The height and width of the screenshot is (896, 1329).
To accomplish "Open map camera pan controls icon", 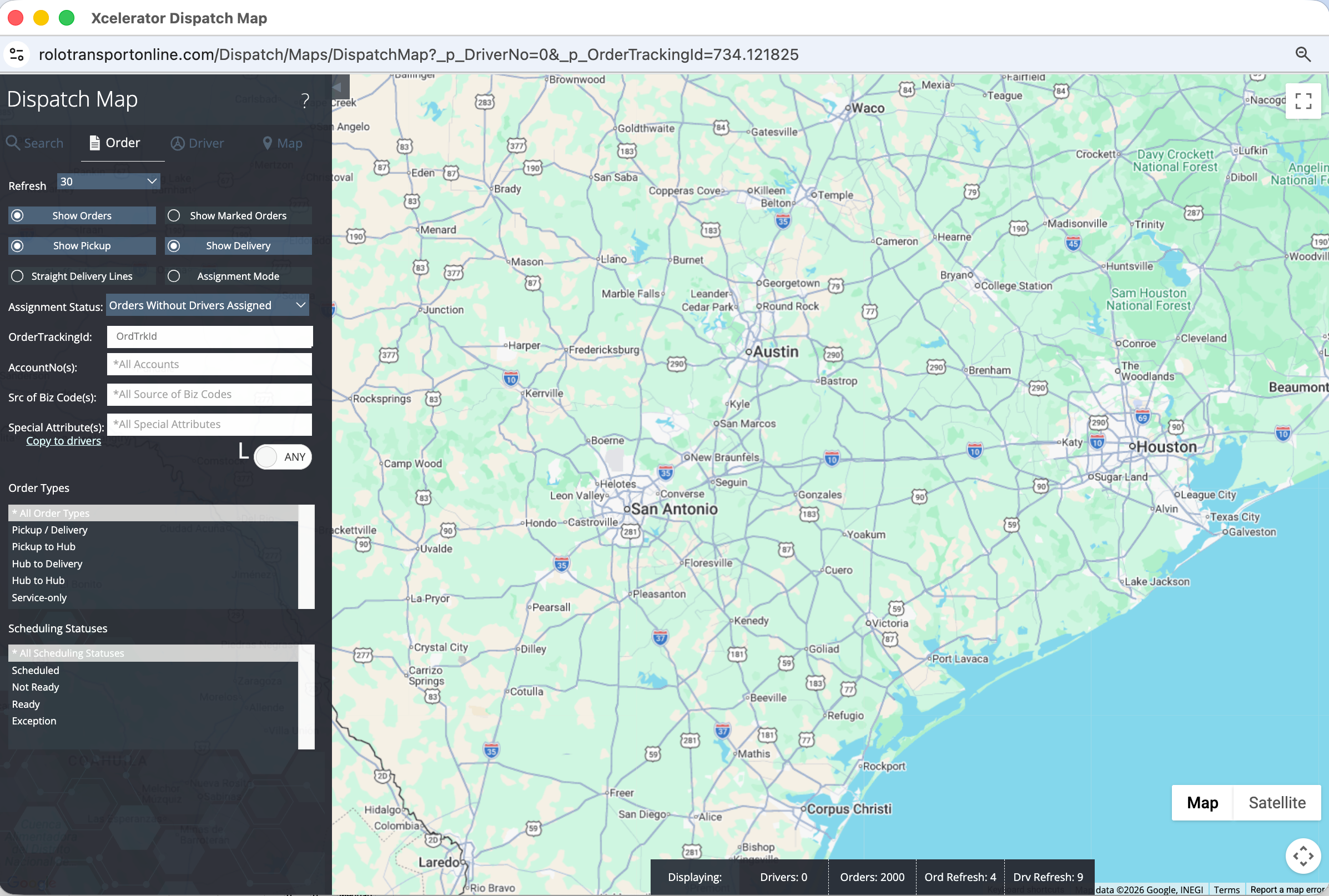I will (x=1303, y=855).
